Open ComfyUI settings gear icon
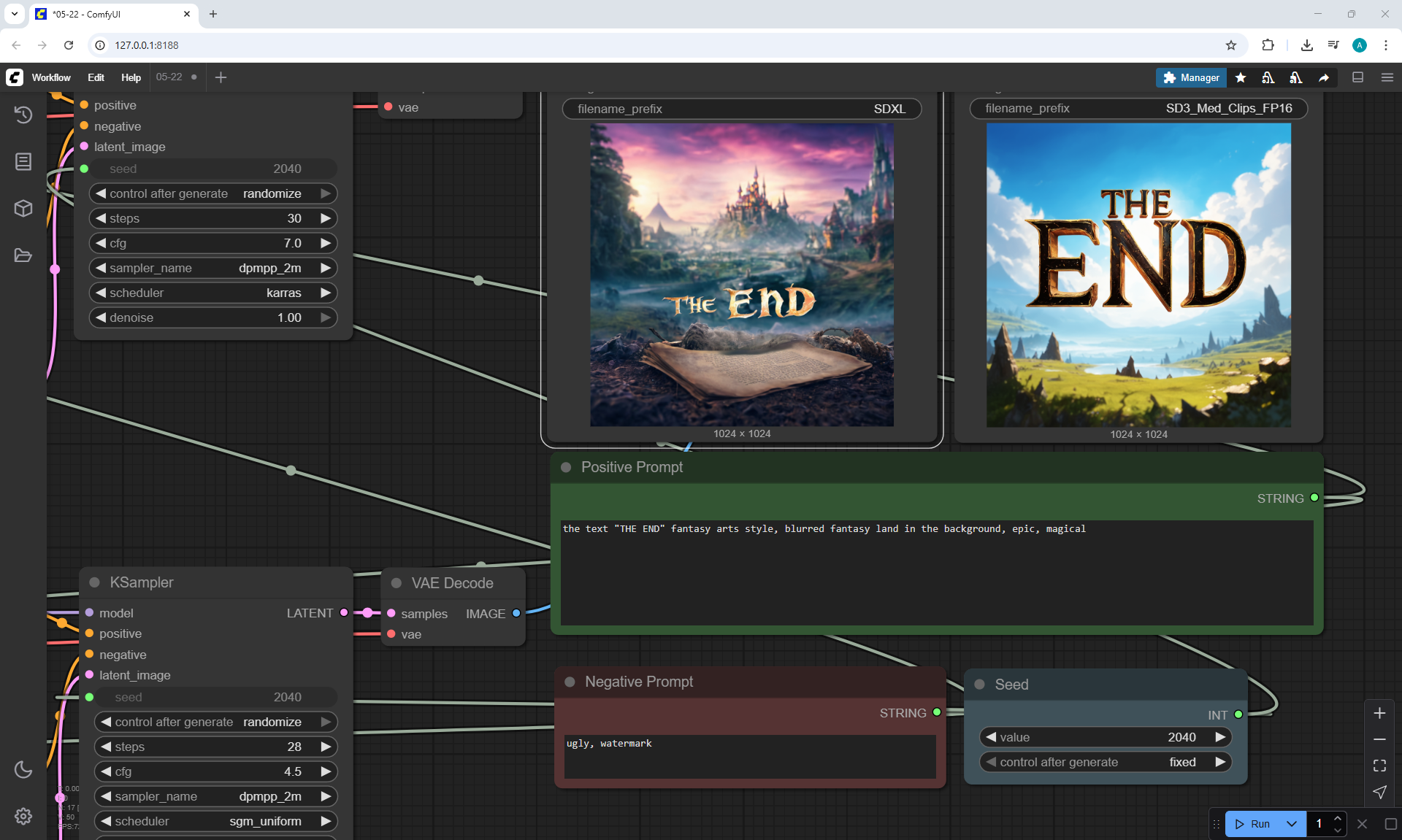The height and width of the screenshot is (840, 1402). [x=23, y=816]
